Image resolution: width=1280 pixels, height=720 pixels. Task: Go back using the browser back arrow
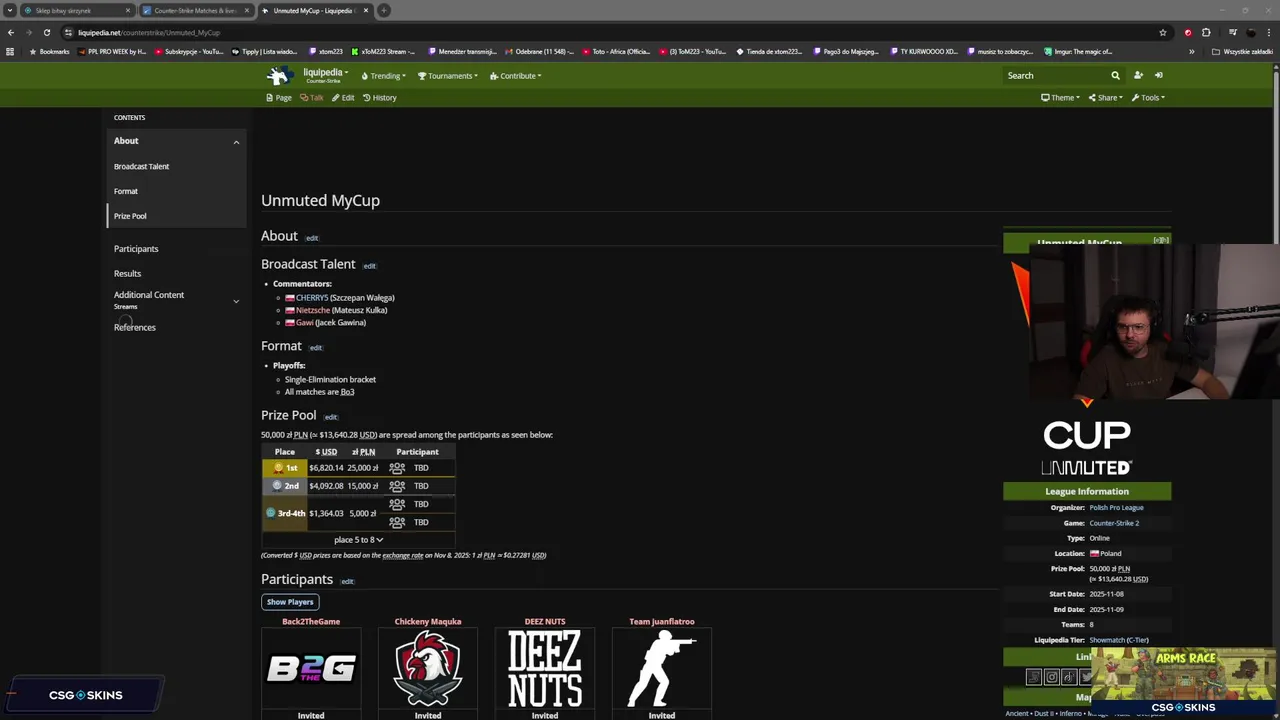coord(10,32)
